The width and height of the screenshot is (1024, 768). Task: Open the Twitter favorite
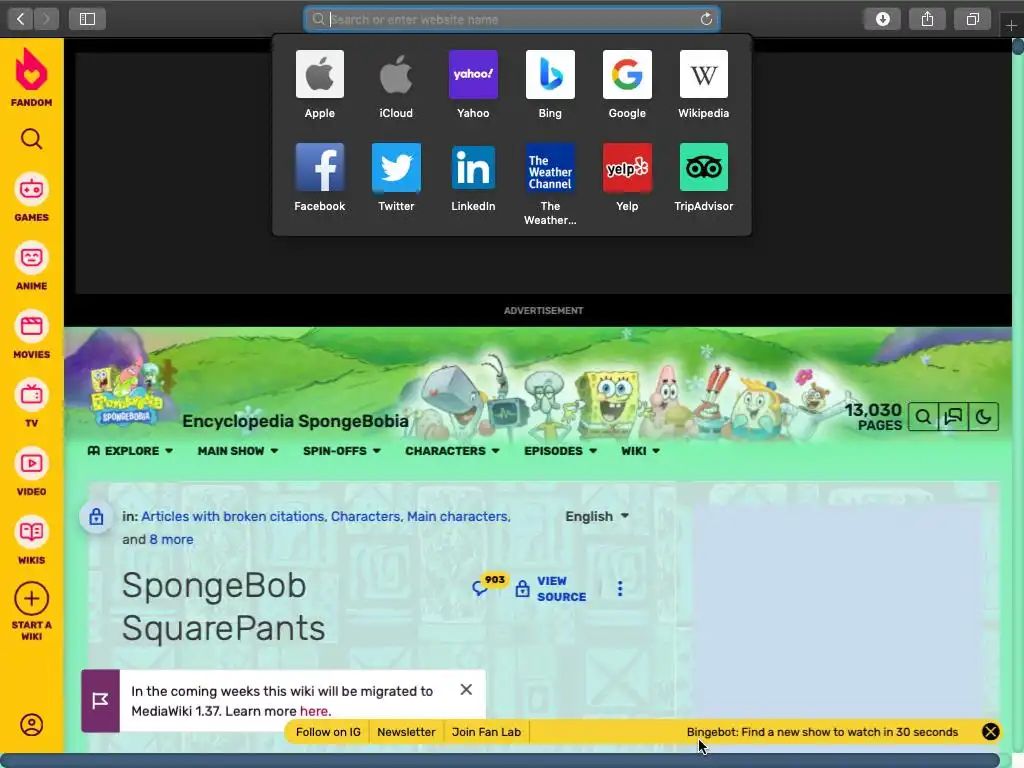[396, 177]
